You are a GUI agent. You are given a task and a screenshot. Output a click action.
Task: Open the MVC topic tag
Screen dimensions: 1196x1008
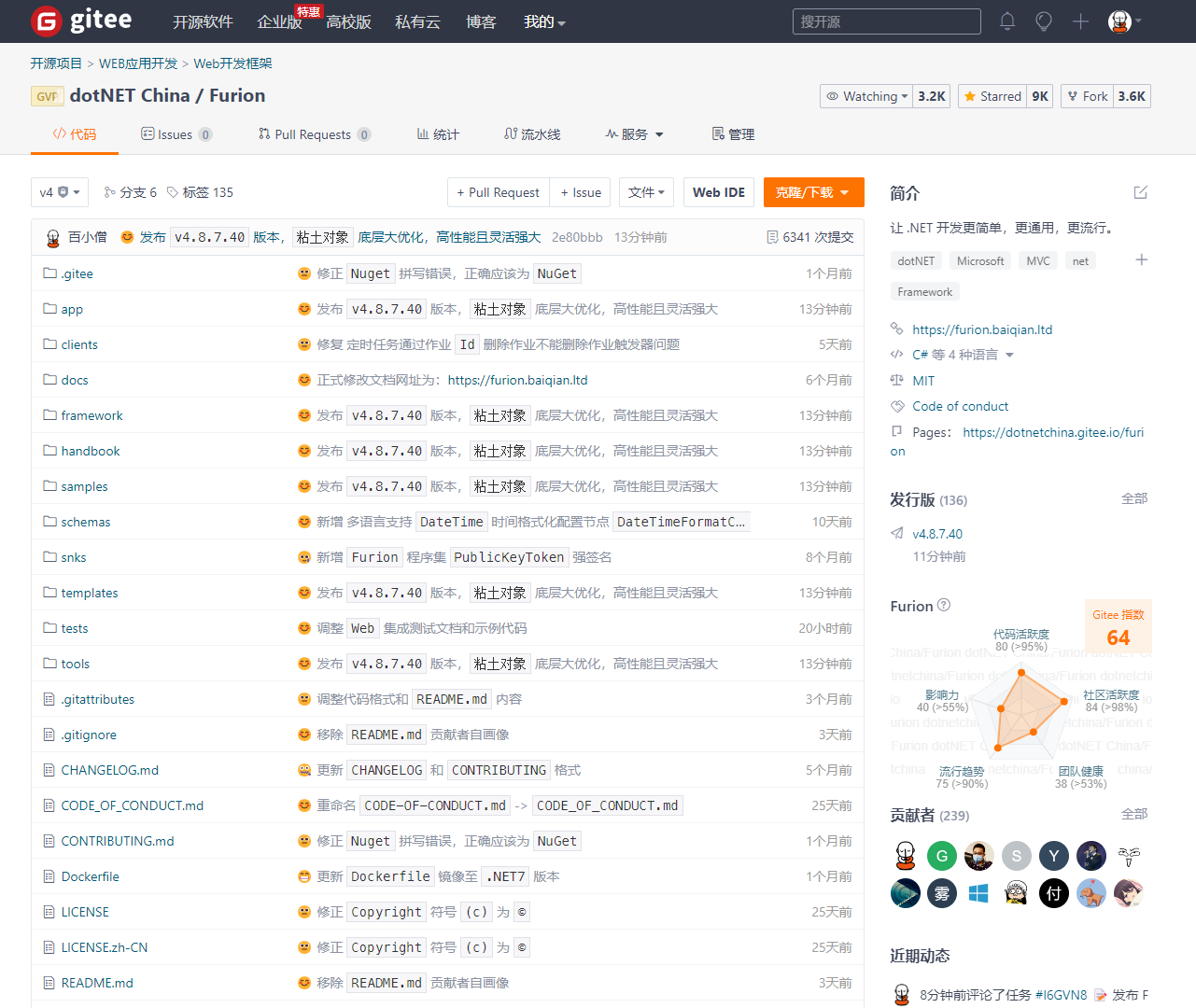point(1038,261)
